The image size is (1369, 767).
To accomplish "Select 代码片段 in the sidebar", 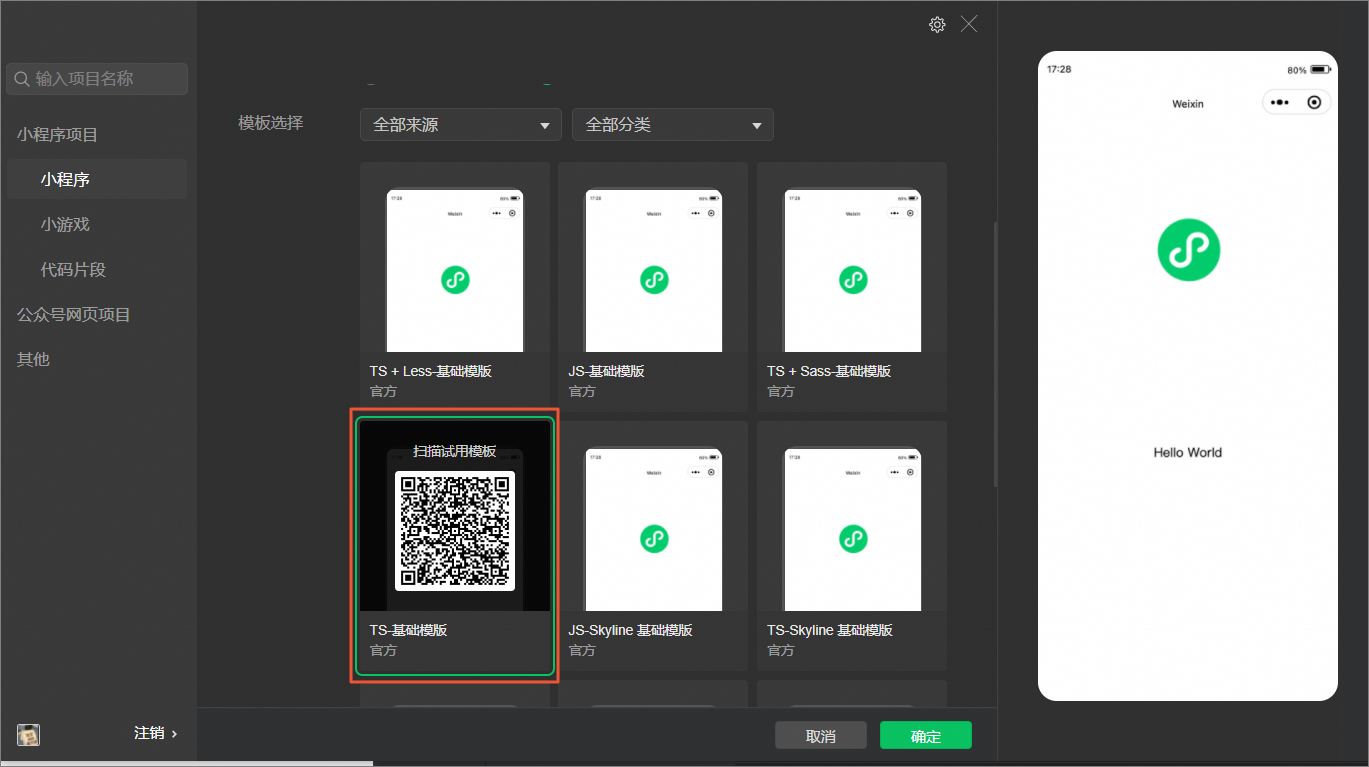I will 73,270.
